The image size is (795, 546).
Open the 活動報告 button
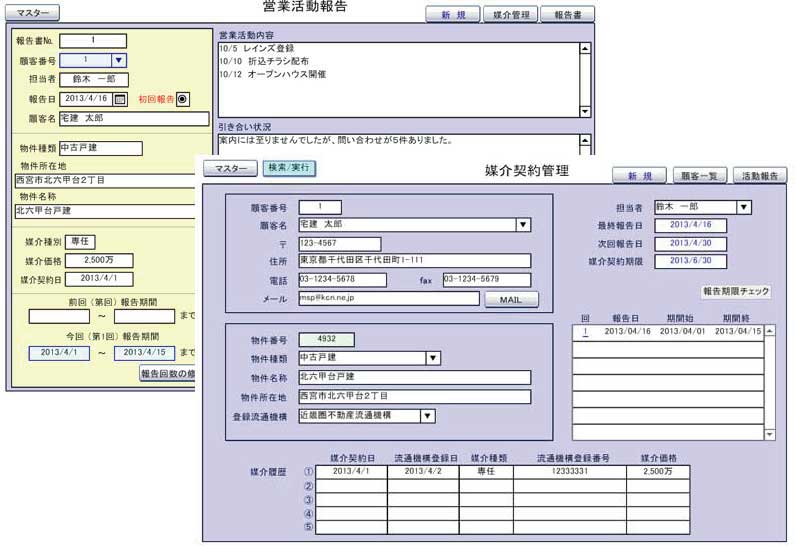coord(760,175)
